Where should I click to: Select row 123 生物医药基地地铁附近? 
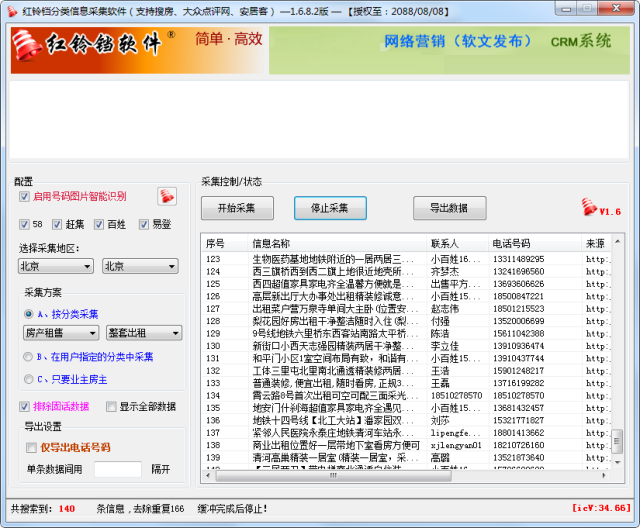[x=333, y=259]
